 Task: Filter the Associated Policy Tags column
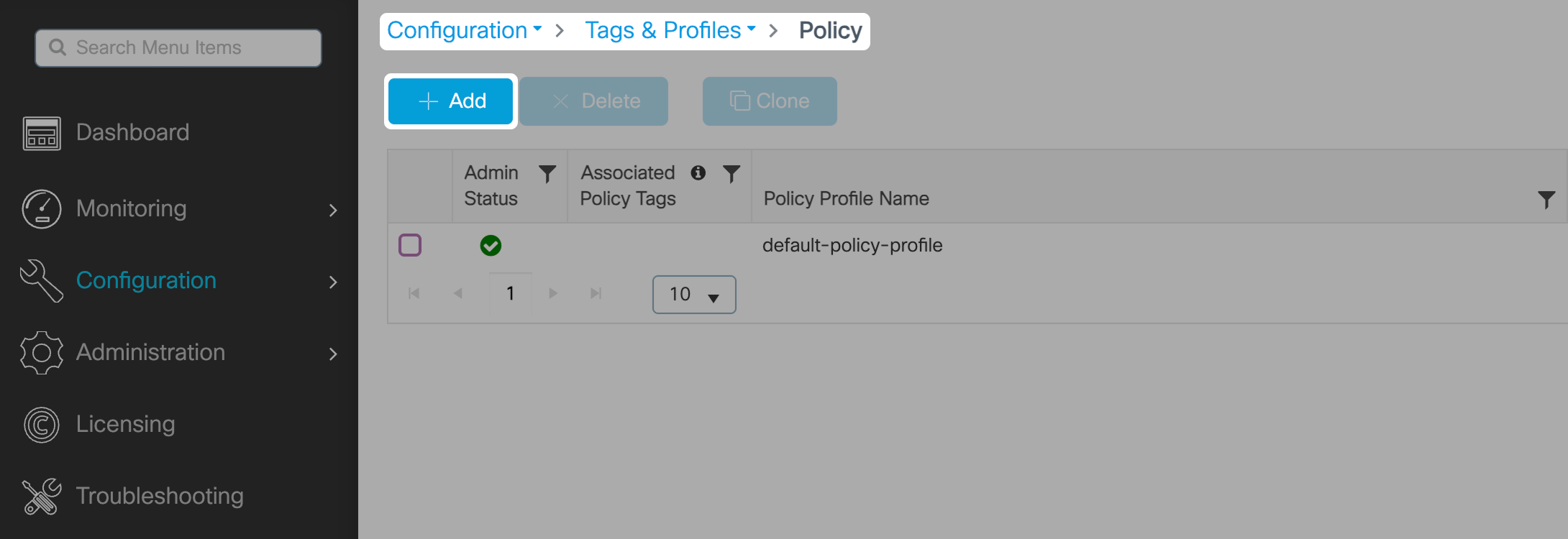point(731,174)
